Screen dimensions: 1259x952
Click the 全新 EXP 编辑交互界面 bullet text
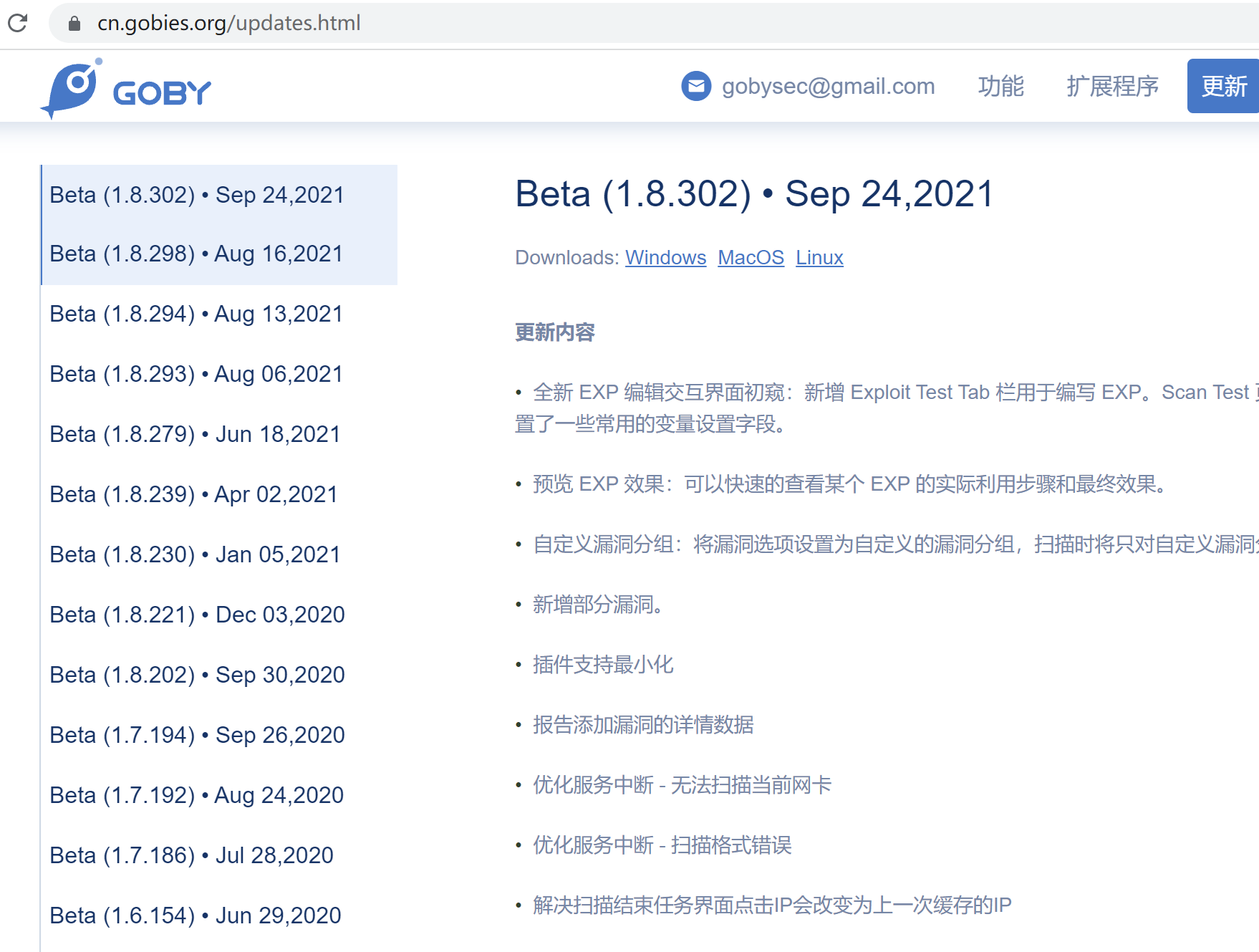point(887,408)
